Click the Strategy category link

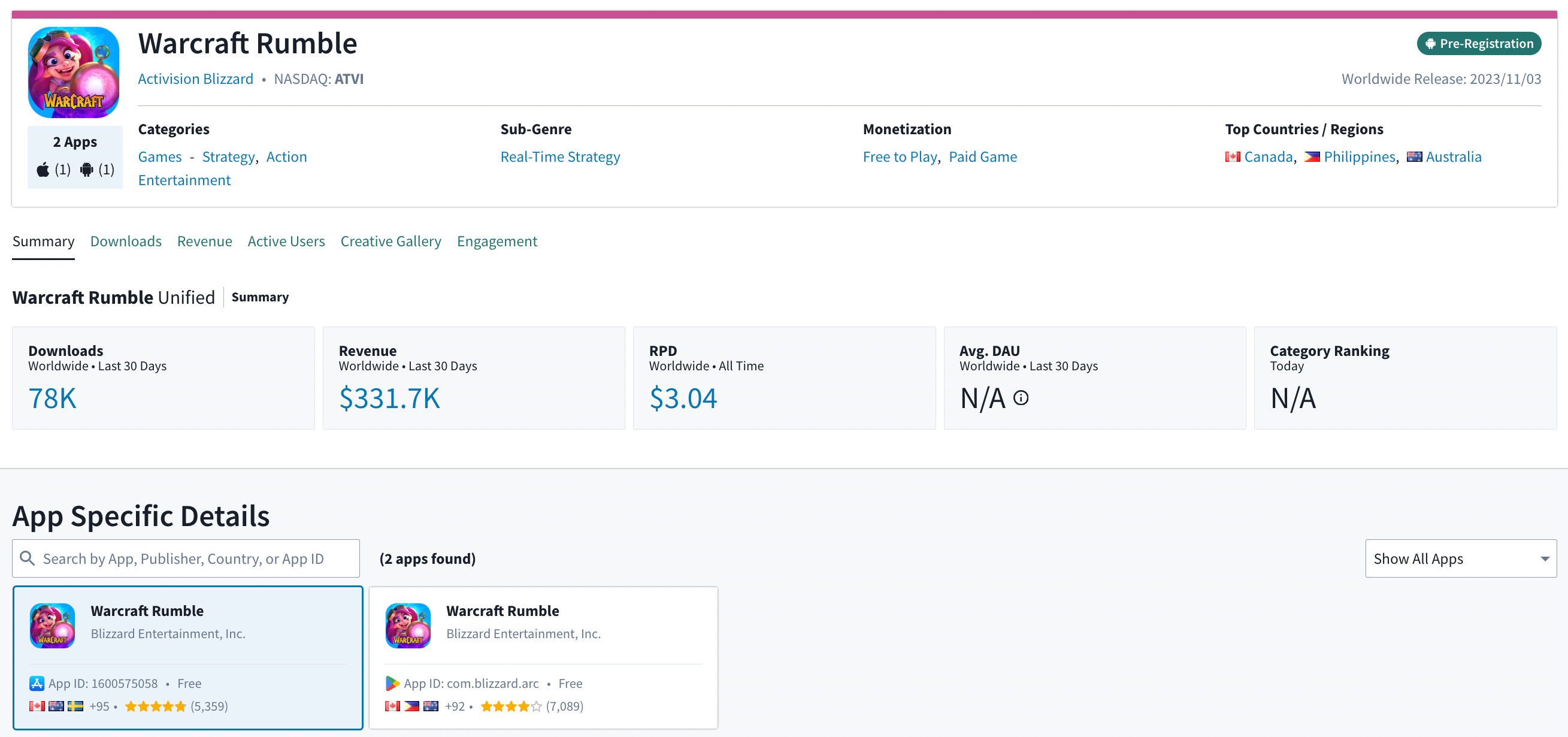click(228, 156)
